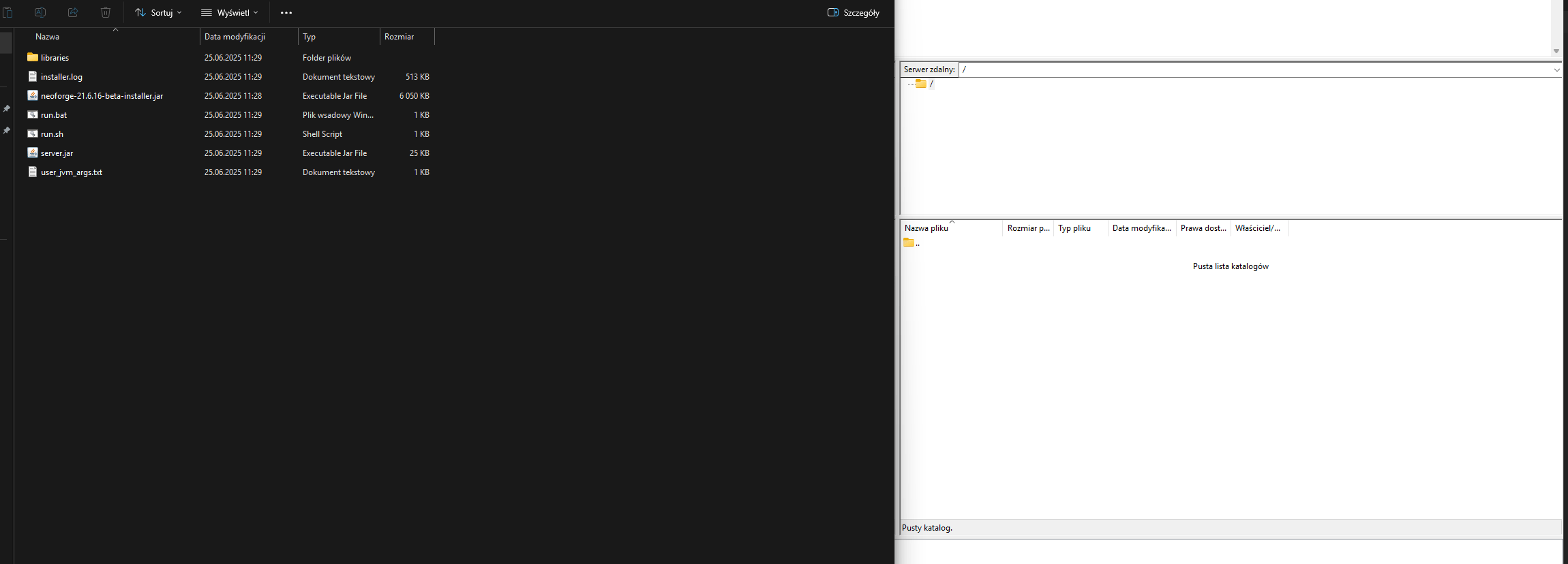Click the scroll down arrow in log pane
Screen dimensions: 1568x564
point(1556,51)
